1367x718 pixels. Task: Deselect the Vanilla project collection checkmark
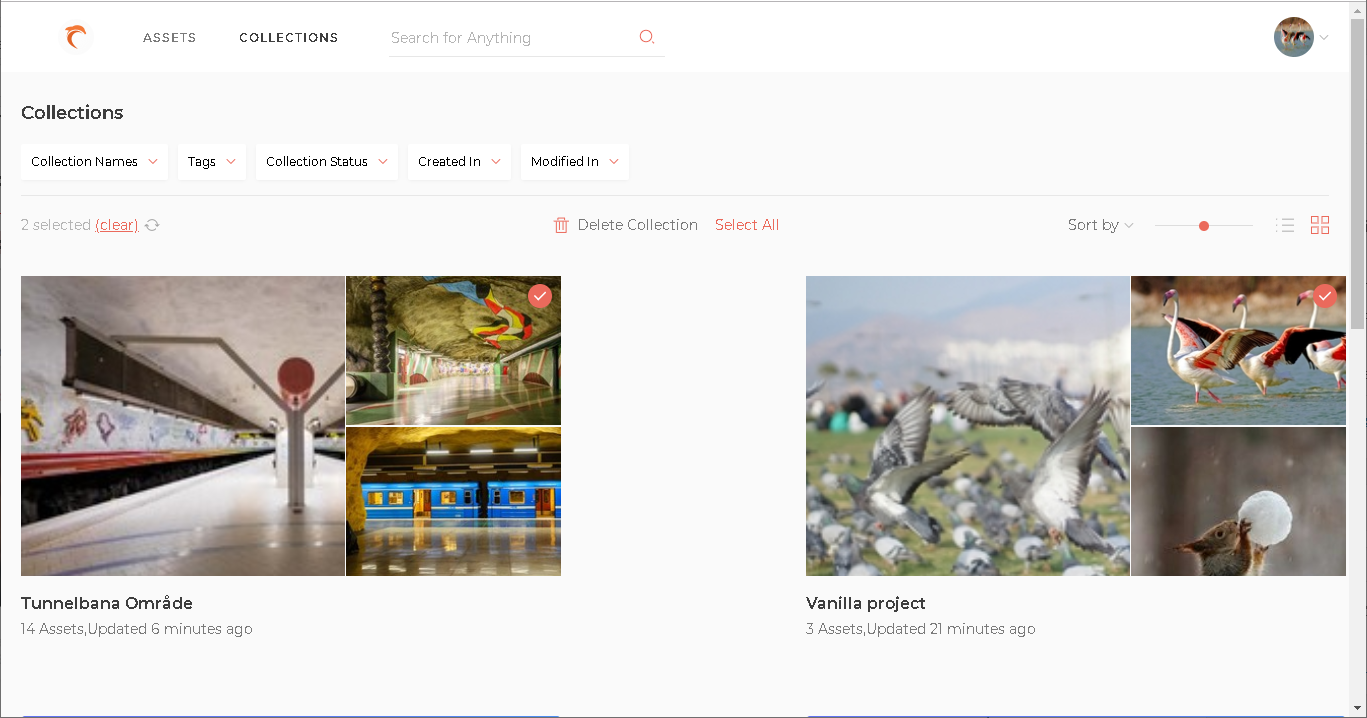pos(1325,296)
